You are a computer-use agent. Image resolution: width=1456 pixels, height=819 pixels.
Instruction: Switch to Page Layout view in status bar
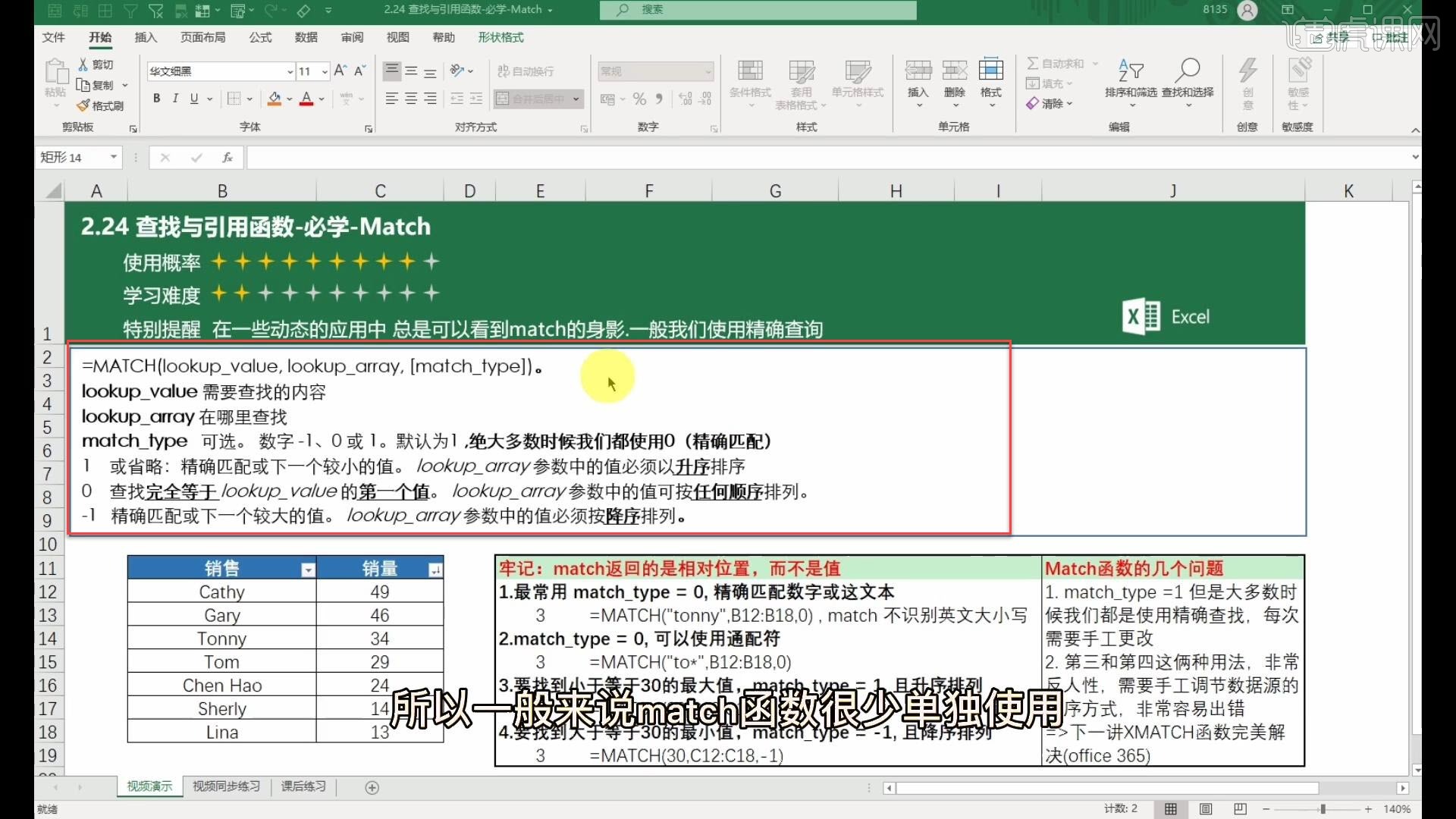point(1206,809)
